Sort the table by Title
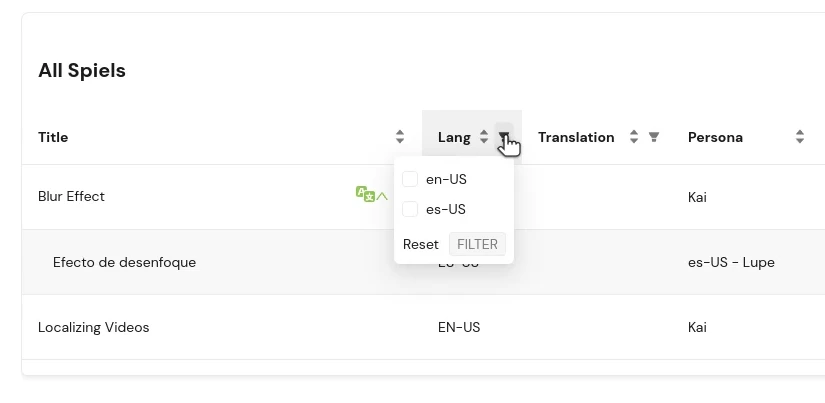The width and height of the screenshot is (825, 403). coord(400,137)
